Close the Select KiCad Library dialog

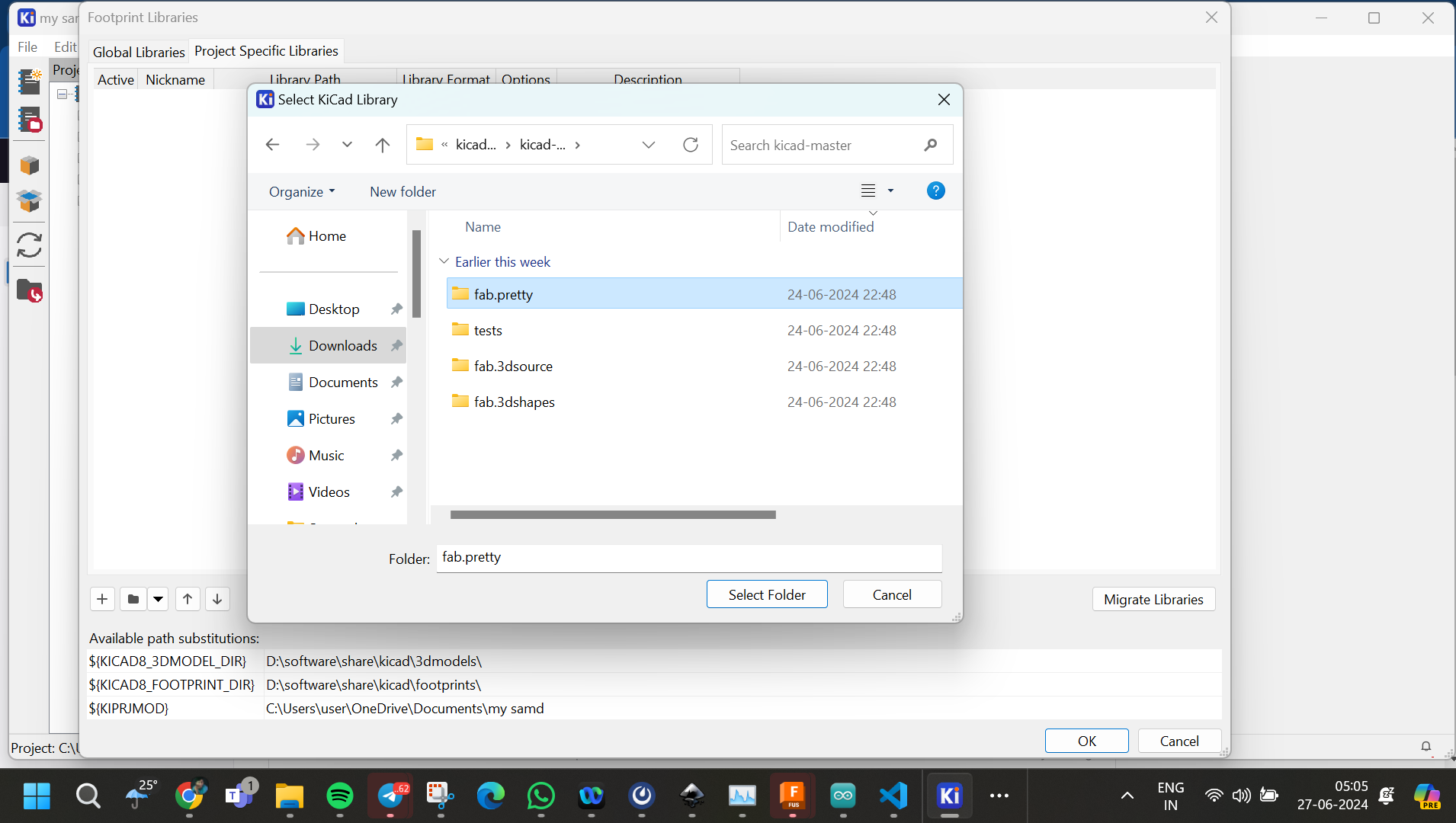(x=944, y=100)
